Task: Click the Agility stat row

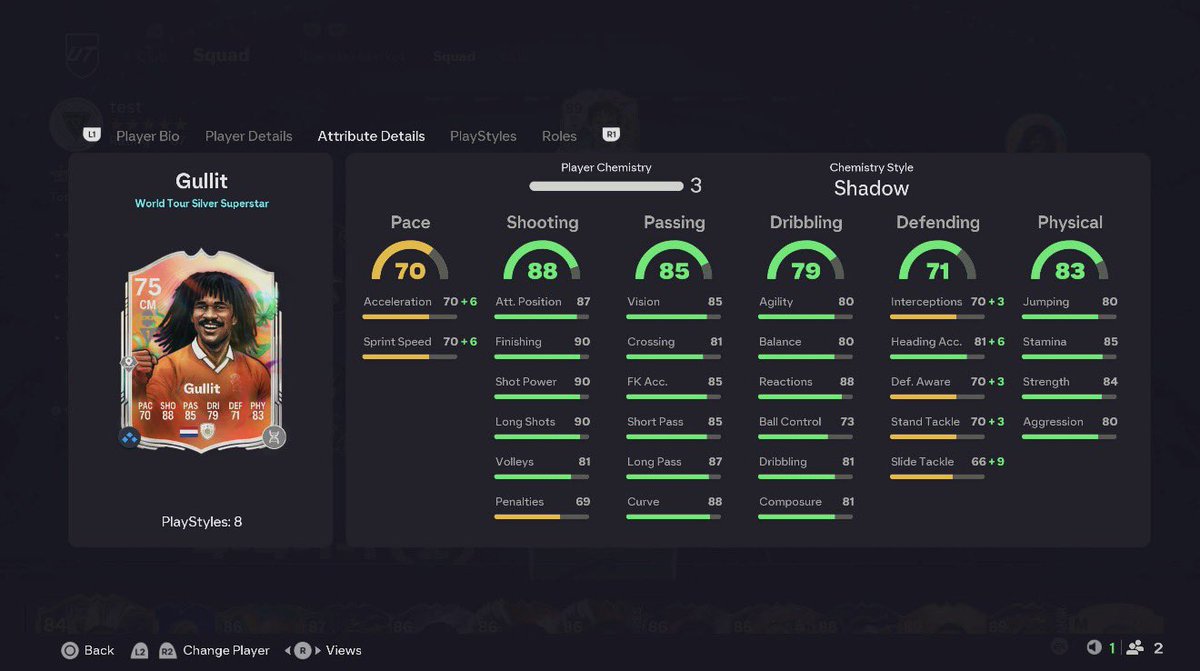Action: (806, 306)
